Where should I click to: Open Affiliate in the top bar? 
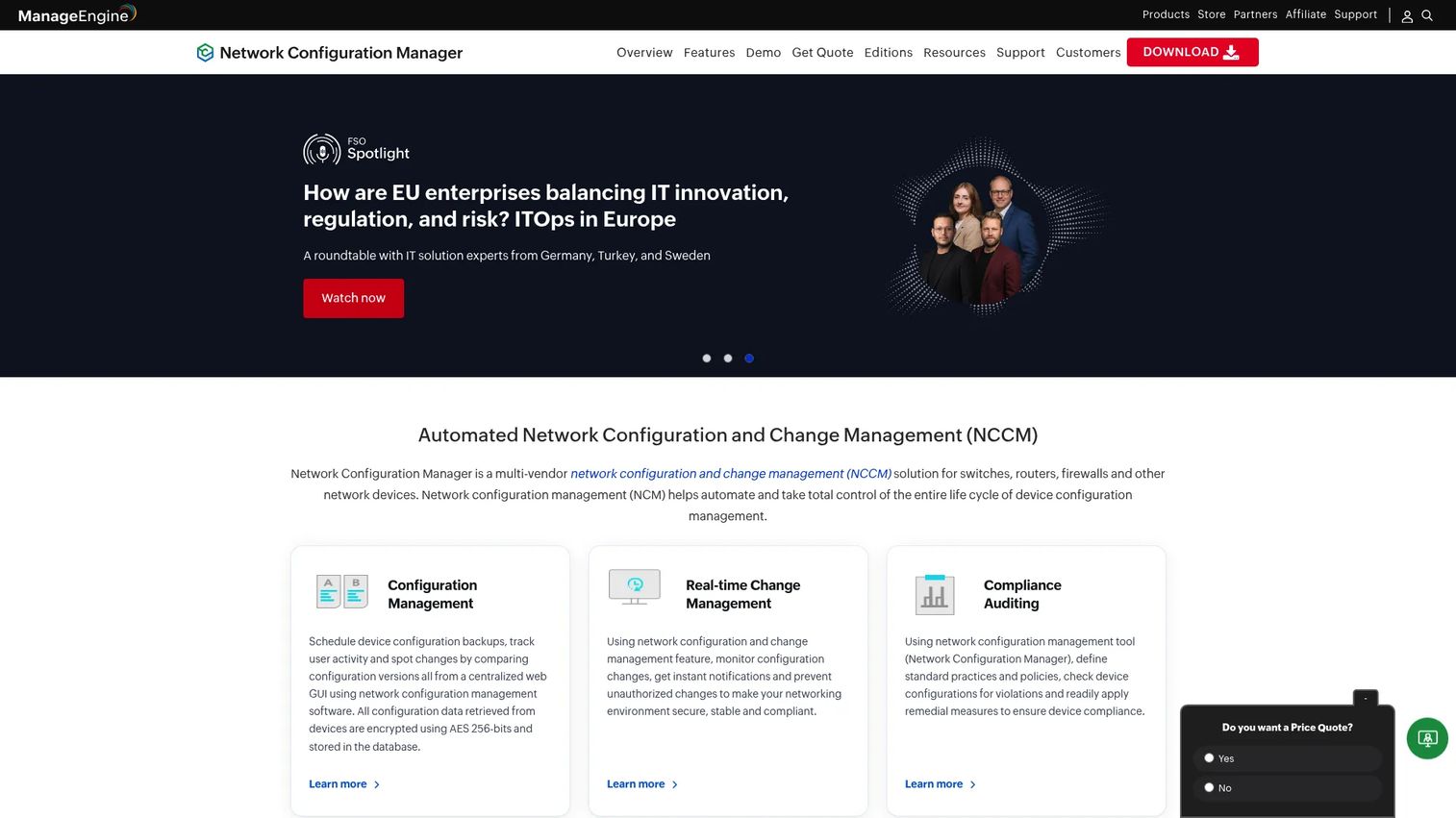pos(1306,14)
